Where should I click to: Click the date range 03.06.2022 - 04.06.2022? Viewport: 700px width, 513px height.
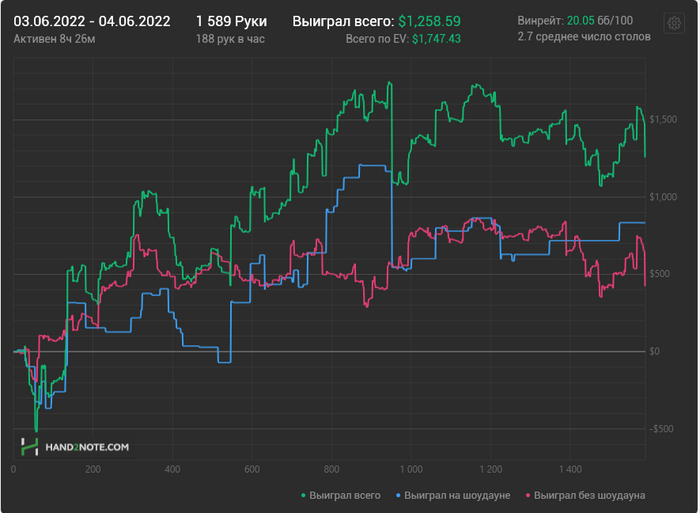click(92, 21)
